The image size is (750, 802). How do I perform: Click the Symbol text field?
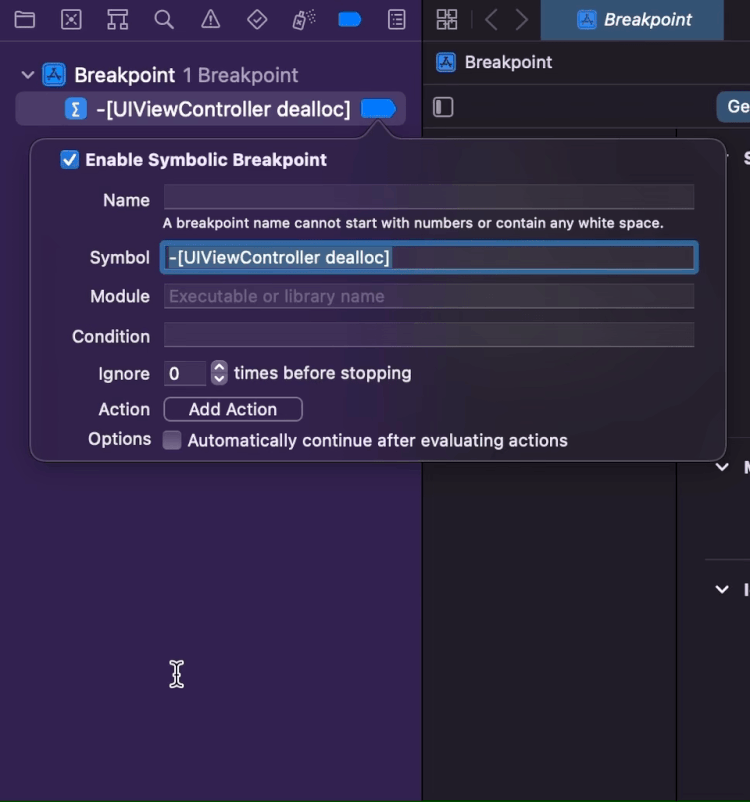[x=429, y=257]
